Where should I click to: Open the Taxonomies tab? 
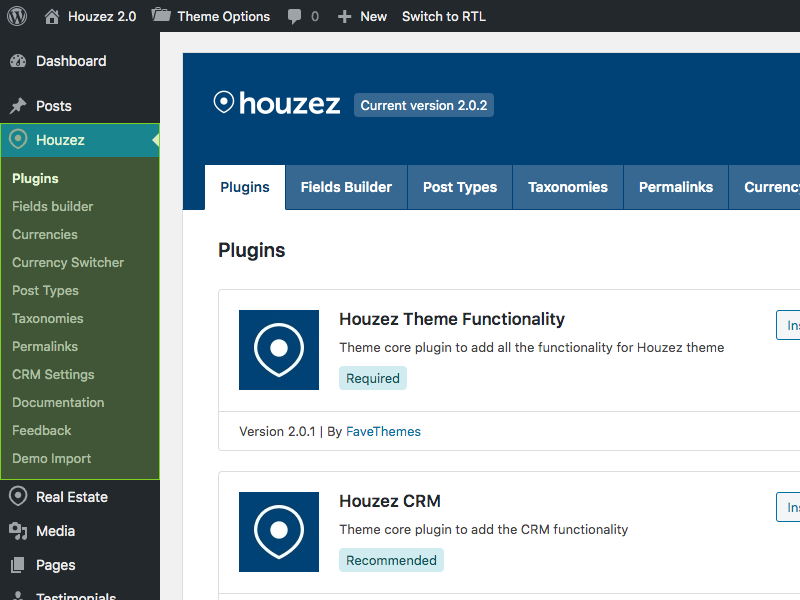[568, 187]
